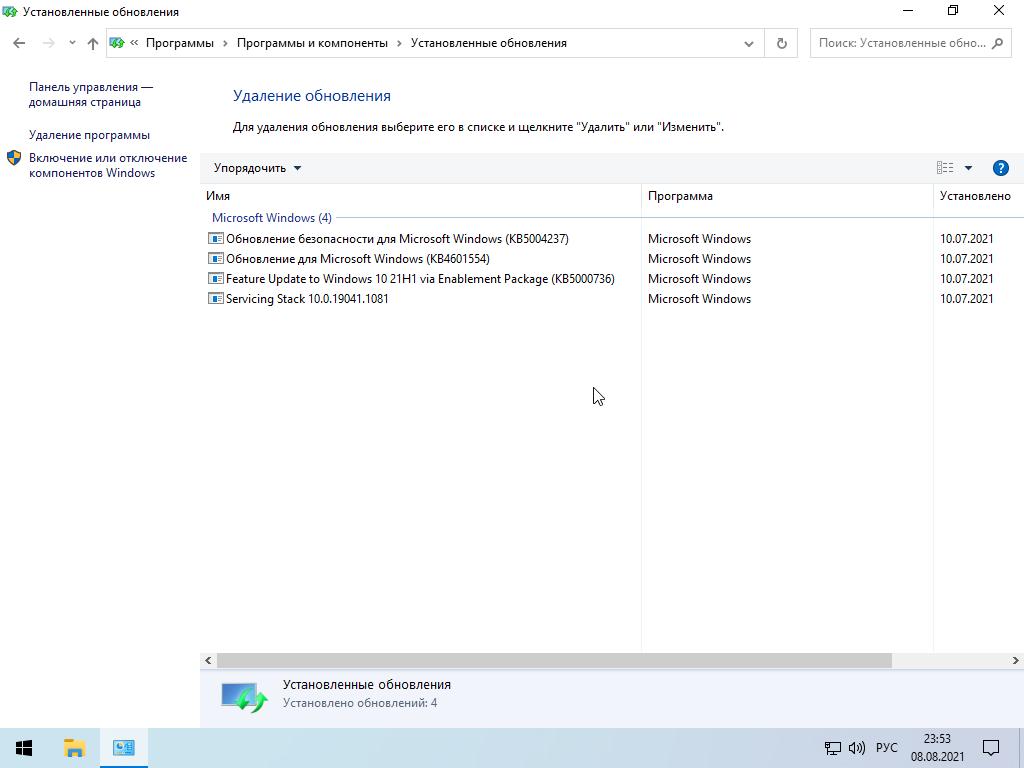
Task: Click the search installed updates field
Action: tap(900, 43)
